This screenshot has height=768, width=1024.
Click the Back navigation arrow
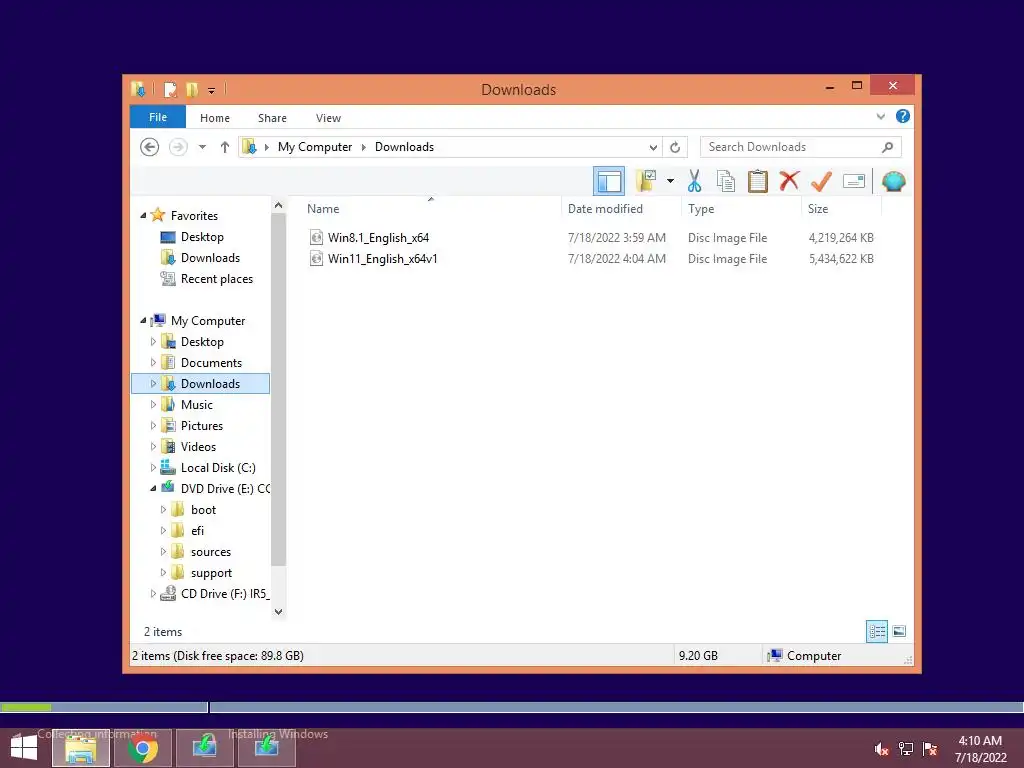click(150, 147)
